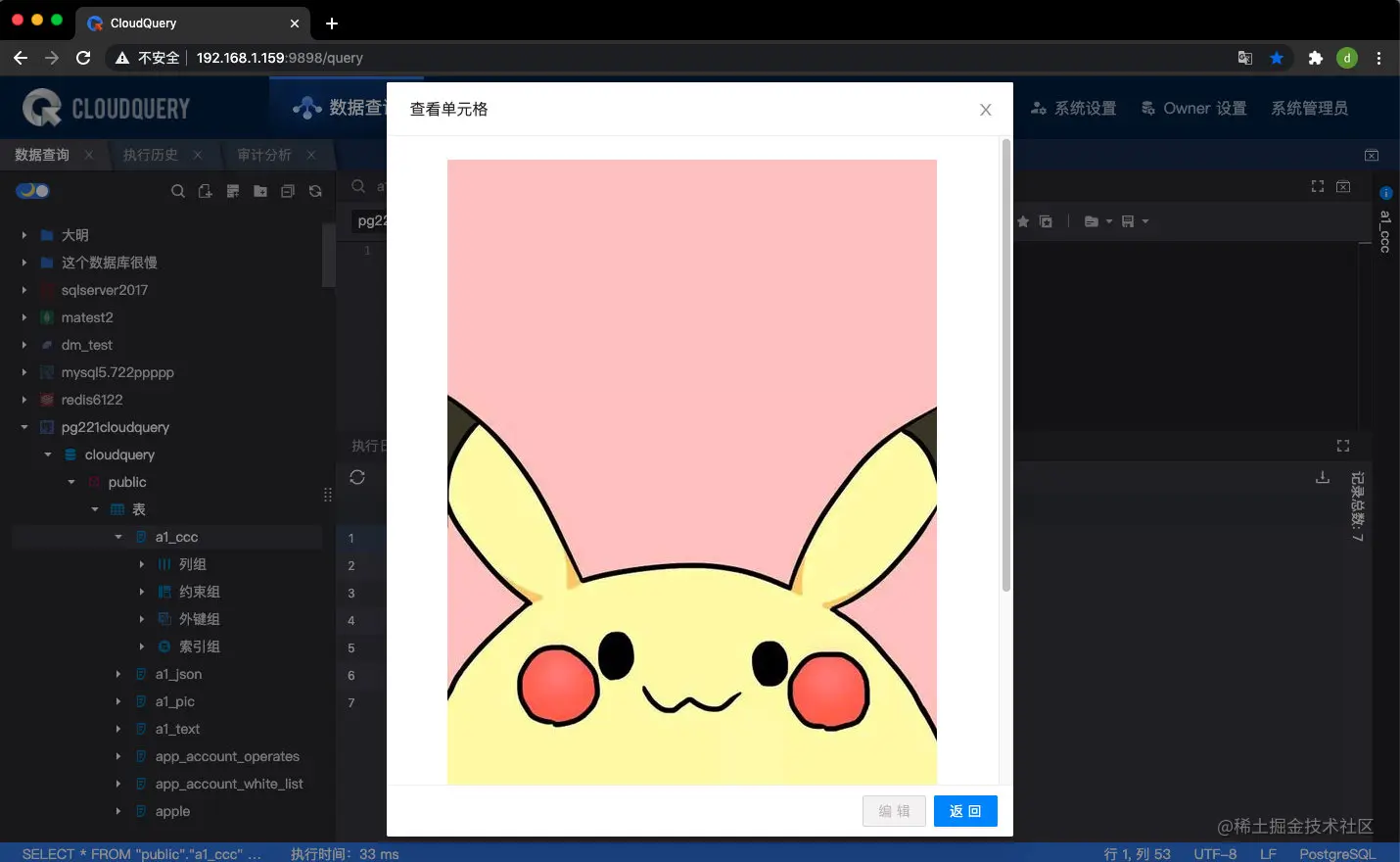The image size is (1400, 862).
Task: Expand the 这个数据库很慢 folder
Action: pos(24,263)
